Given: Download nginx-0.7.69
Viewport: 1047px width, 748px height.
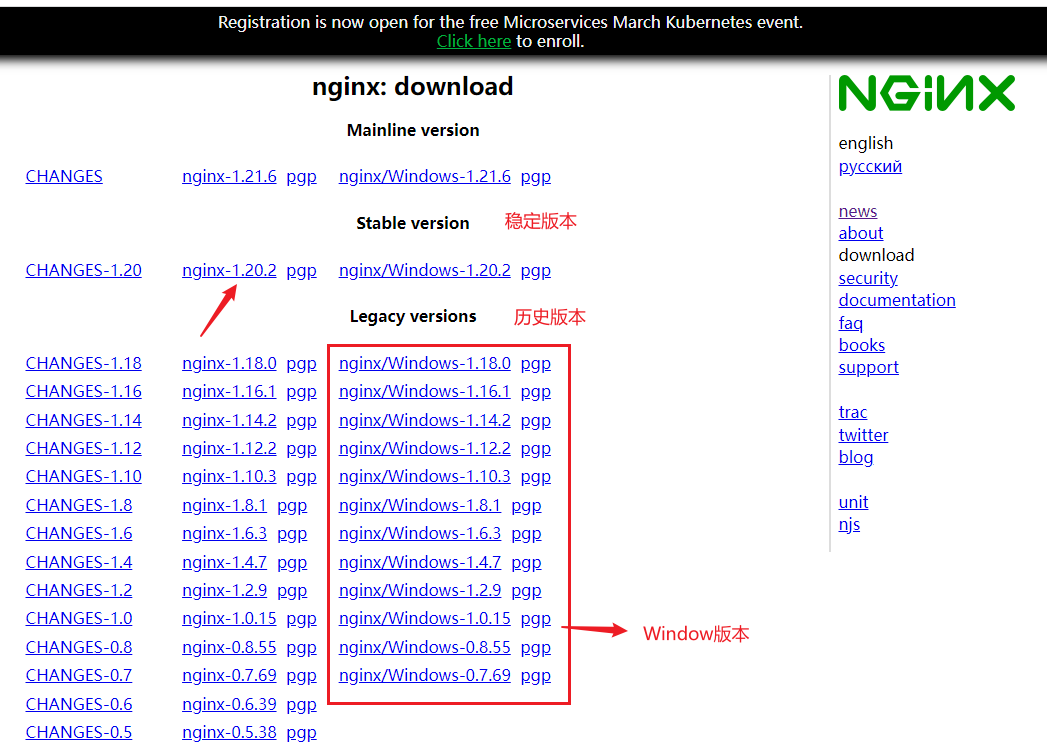Looking at the screenshot, I should pos(229,676).
